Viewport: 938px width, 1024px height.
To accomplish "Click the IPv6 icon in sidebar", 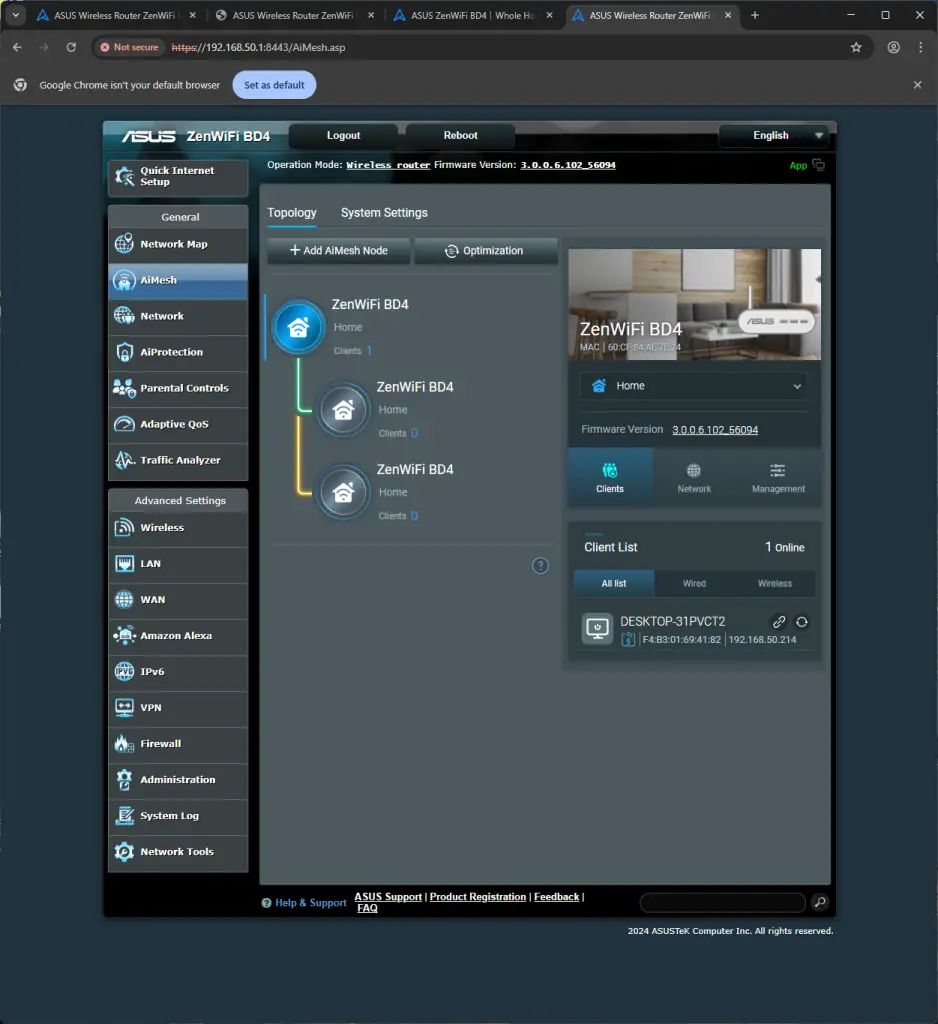I will pos(124,671).
